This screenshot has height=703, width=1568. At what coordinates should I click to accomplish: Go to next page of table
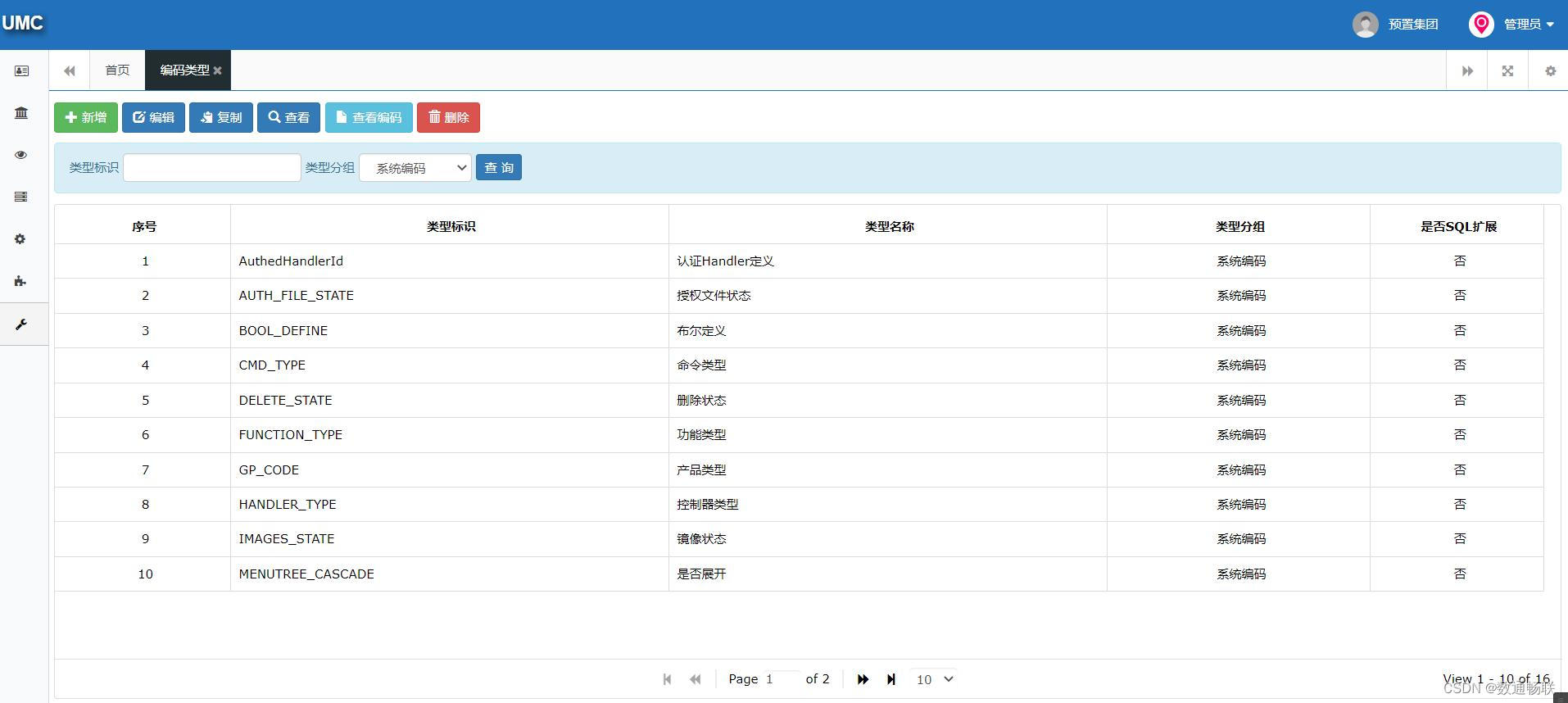pos(863,679)
